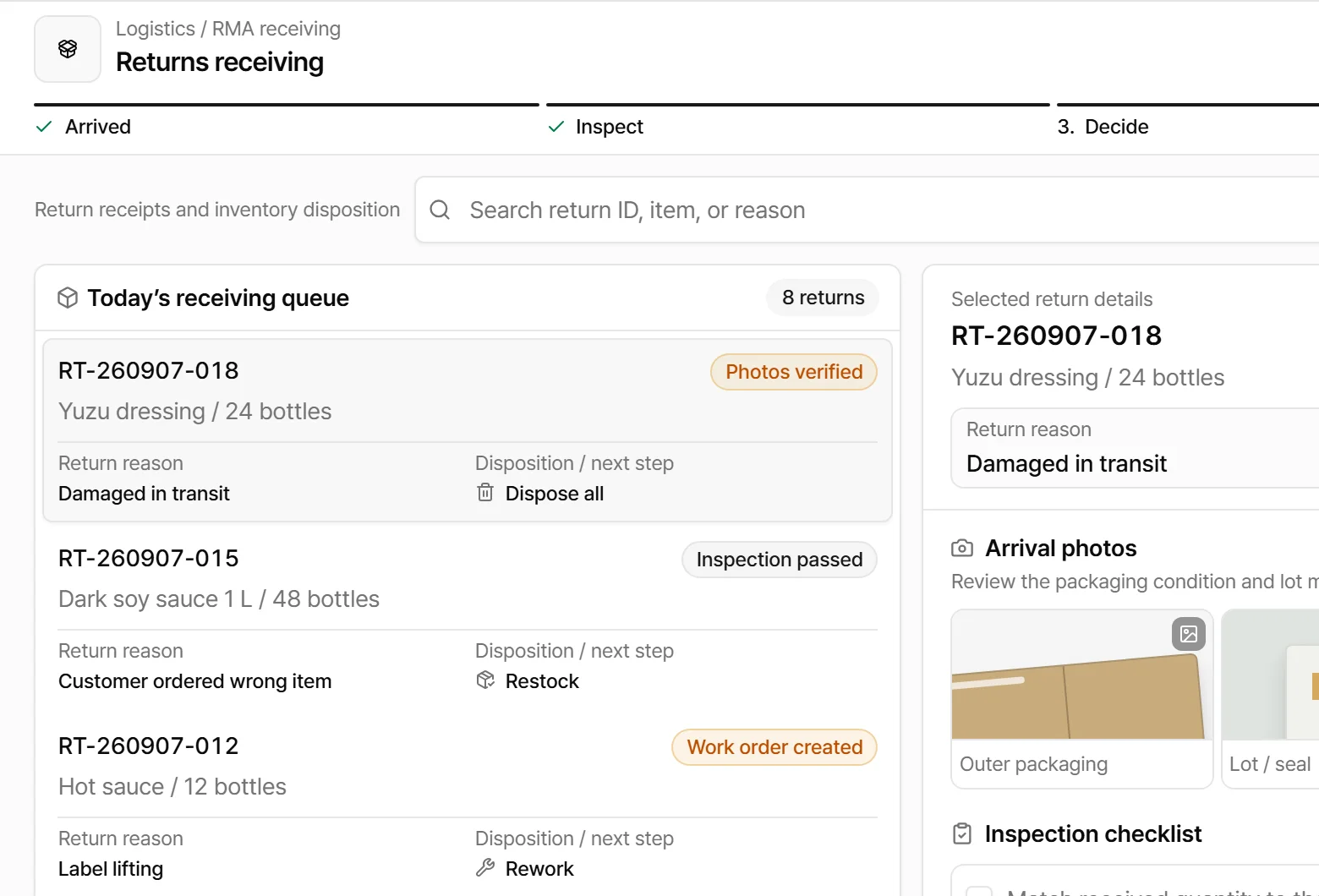The height and width of the screenshot is (896, 1319).
Task: Click the search magnifier icon
Action: (440, 210)
